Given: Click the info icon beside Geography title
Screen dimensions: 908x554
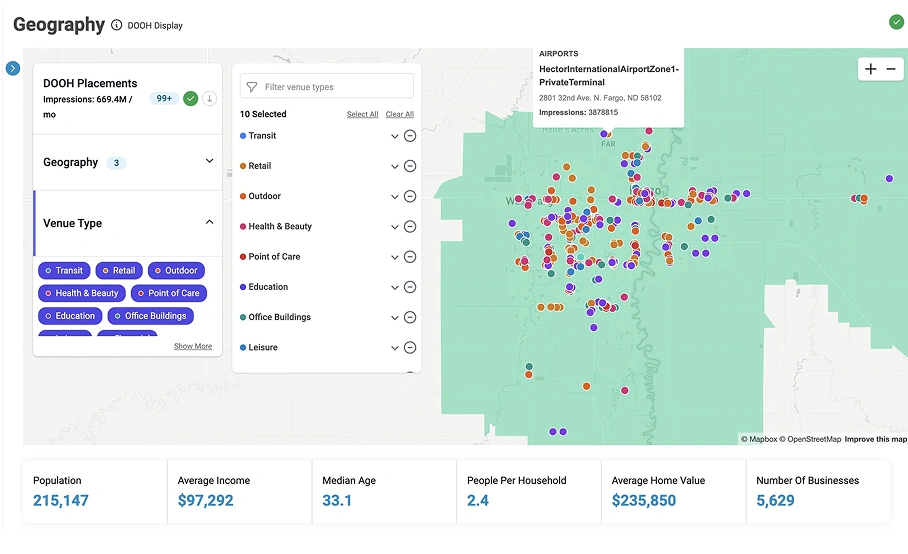Looking at the screenshot, I should coord(117,25).
